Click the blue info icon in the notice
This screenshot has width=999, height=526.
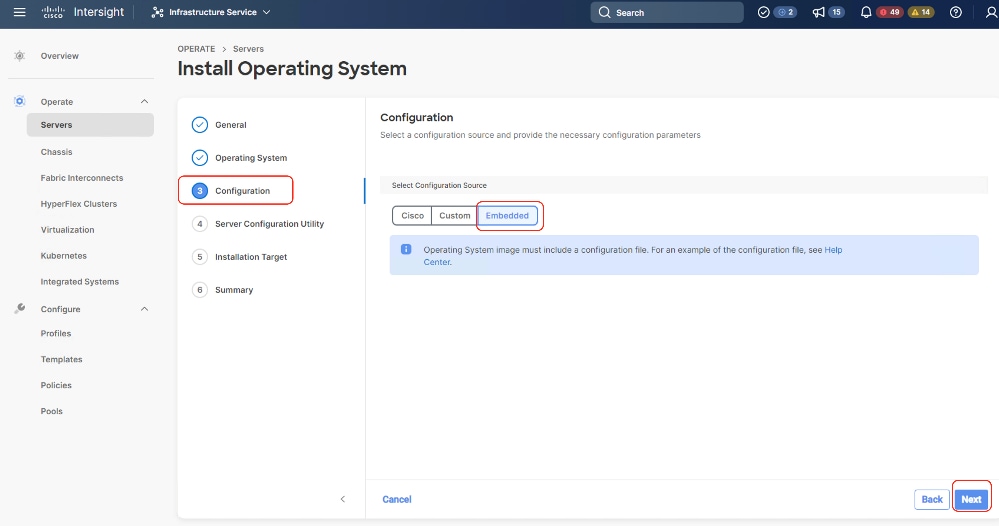coord(406,250)
